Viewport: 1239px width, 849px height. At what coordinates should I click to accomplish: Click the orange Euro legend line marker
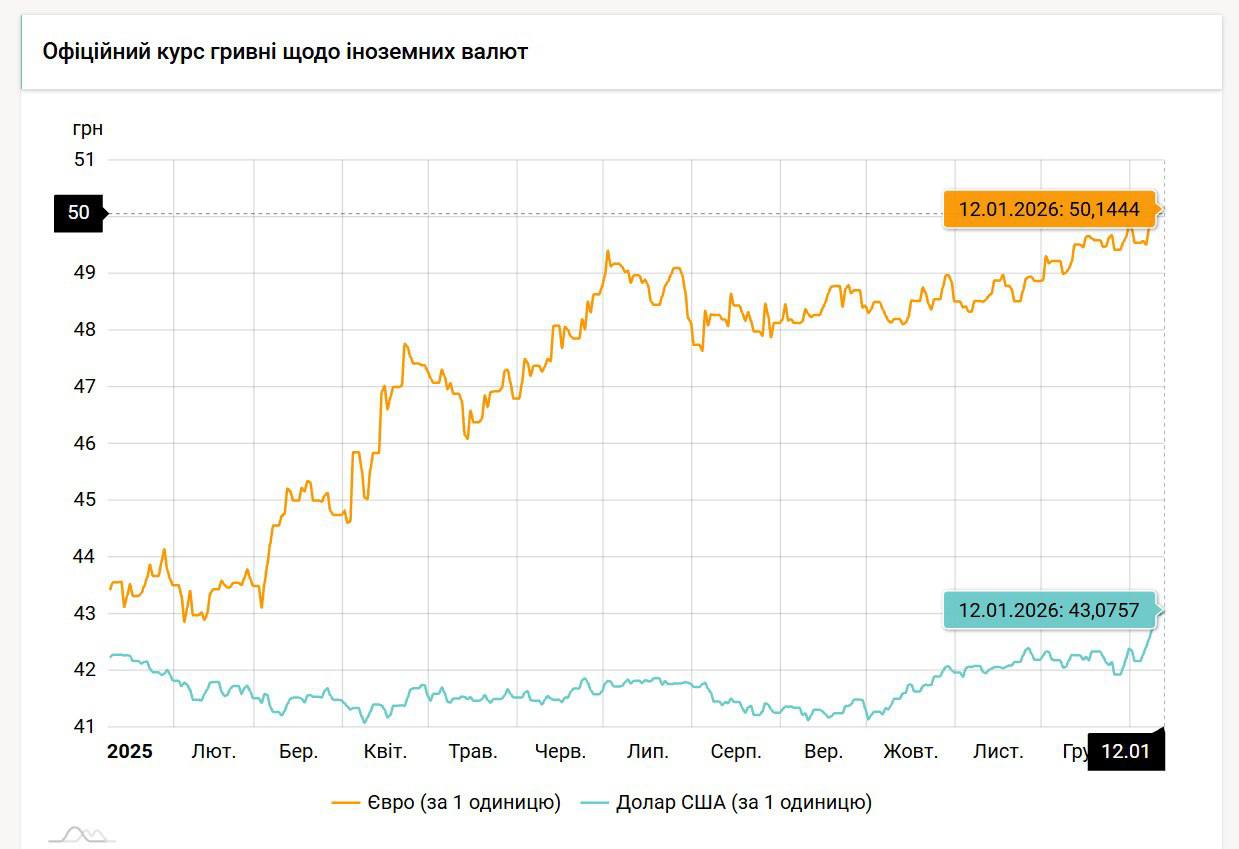346,802
